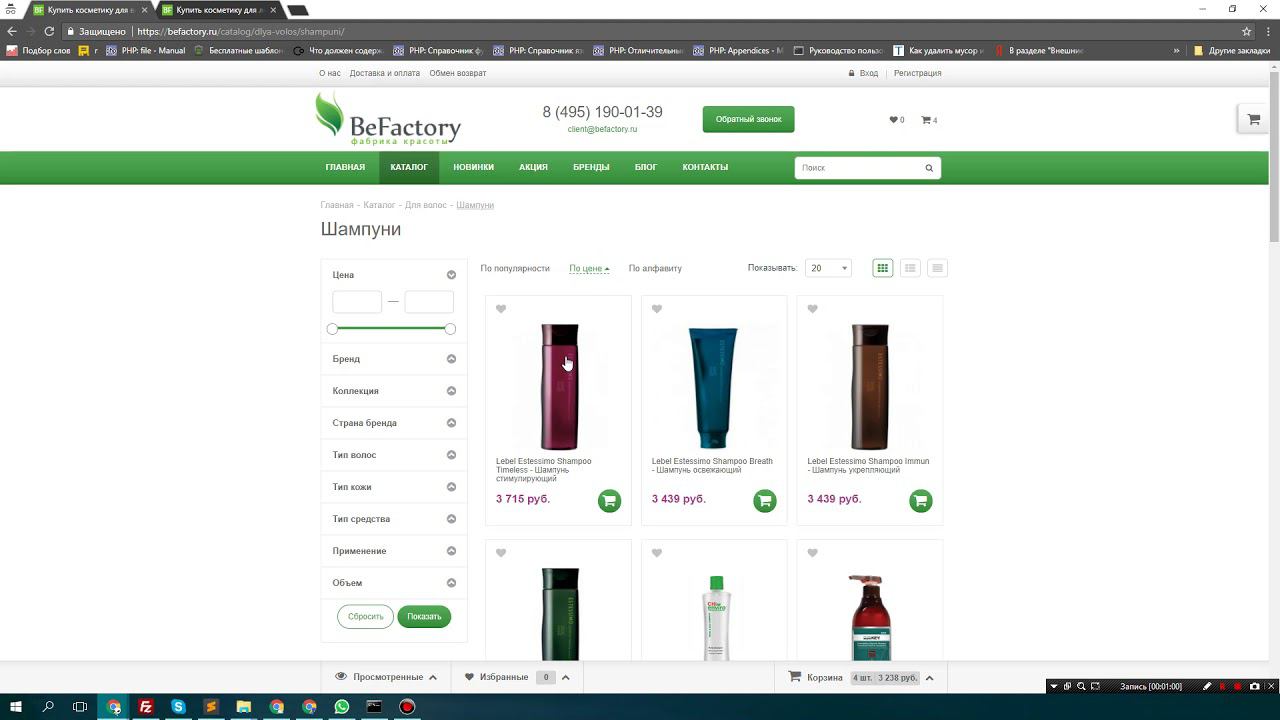This screenshot has height=720, width=1280.
Task: Open КОНТАКТЫ in the nav menu
Action: [x=705, y=168]
